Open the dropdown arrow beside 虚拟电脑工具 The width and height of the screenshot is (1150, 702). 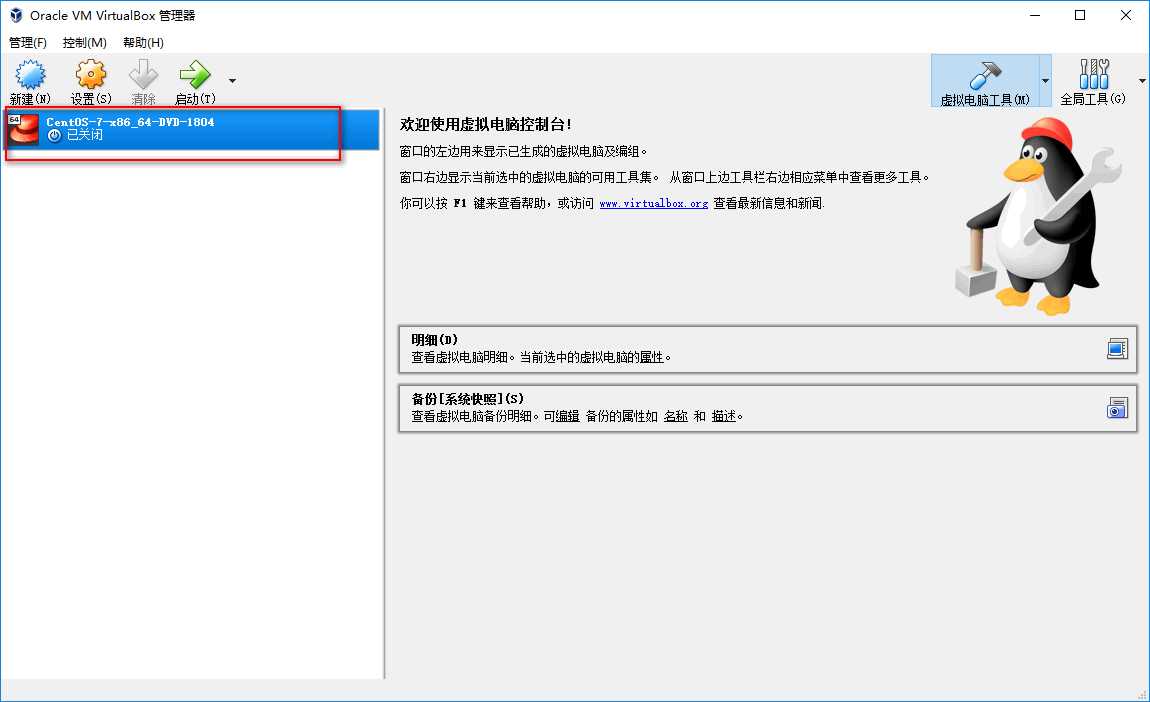(1045, 81)
